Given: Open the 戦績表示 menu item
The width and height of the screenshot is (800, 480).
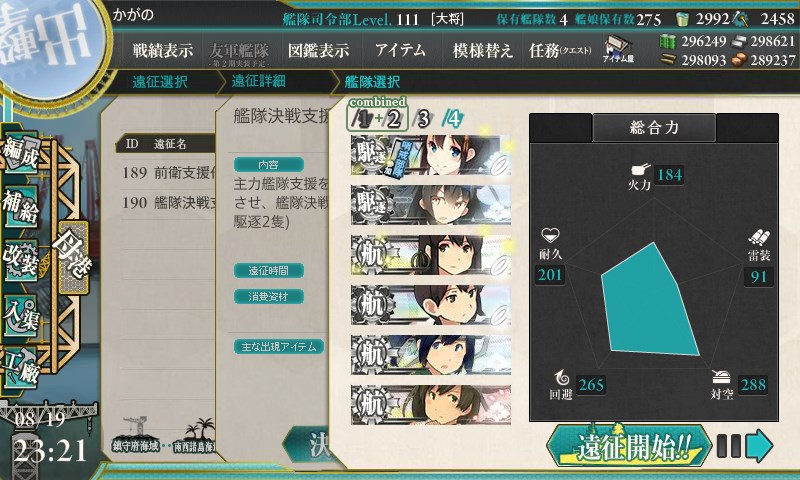Looking at the screenshot, I should 162,50.
